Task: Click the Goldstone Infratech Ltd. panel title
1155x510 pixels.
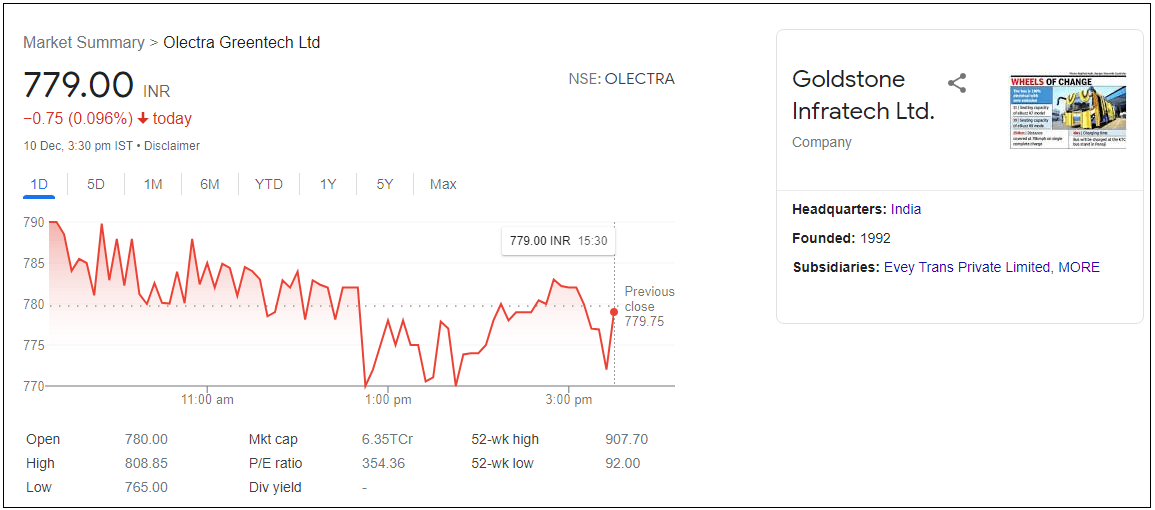Action: click(863, 95)
